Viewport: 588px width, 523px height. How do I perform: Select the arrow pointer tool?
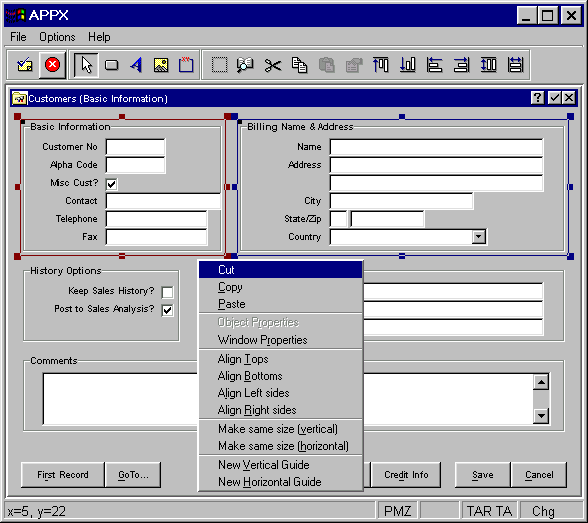(x=86, y=65)
